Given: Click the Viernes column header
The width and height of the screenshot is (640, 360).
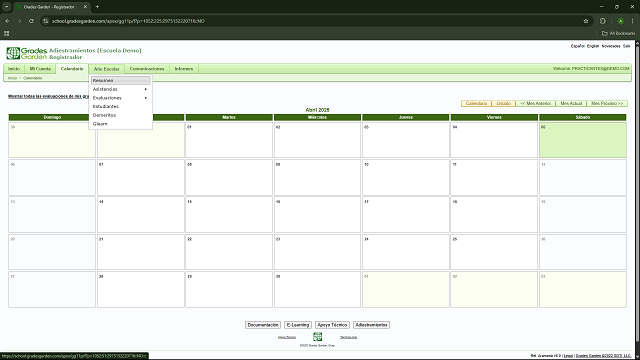Looking at the screenshot, I should tap(494, 118).
